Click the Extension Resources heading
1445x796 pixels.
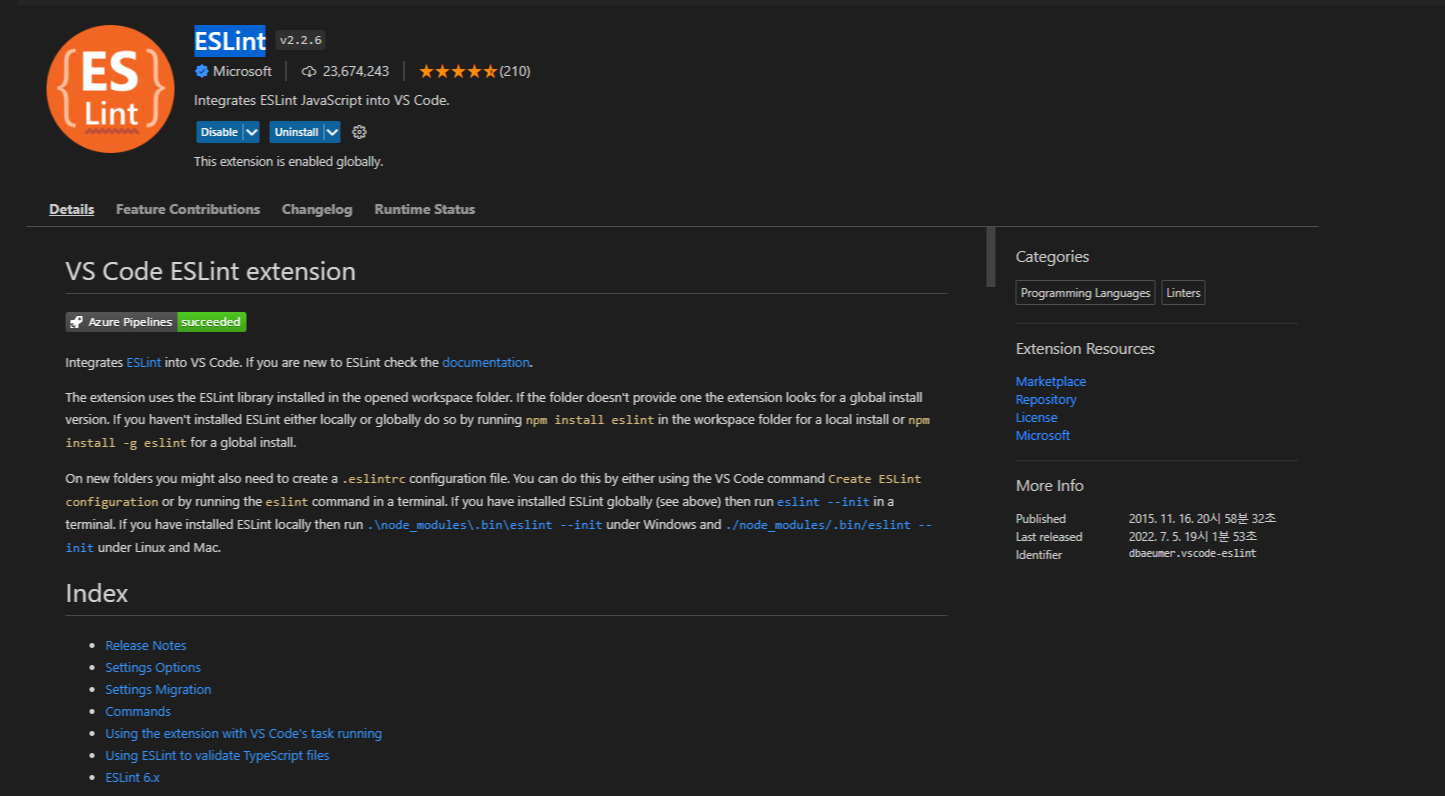(x=1085, y=348)
